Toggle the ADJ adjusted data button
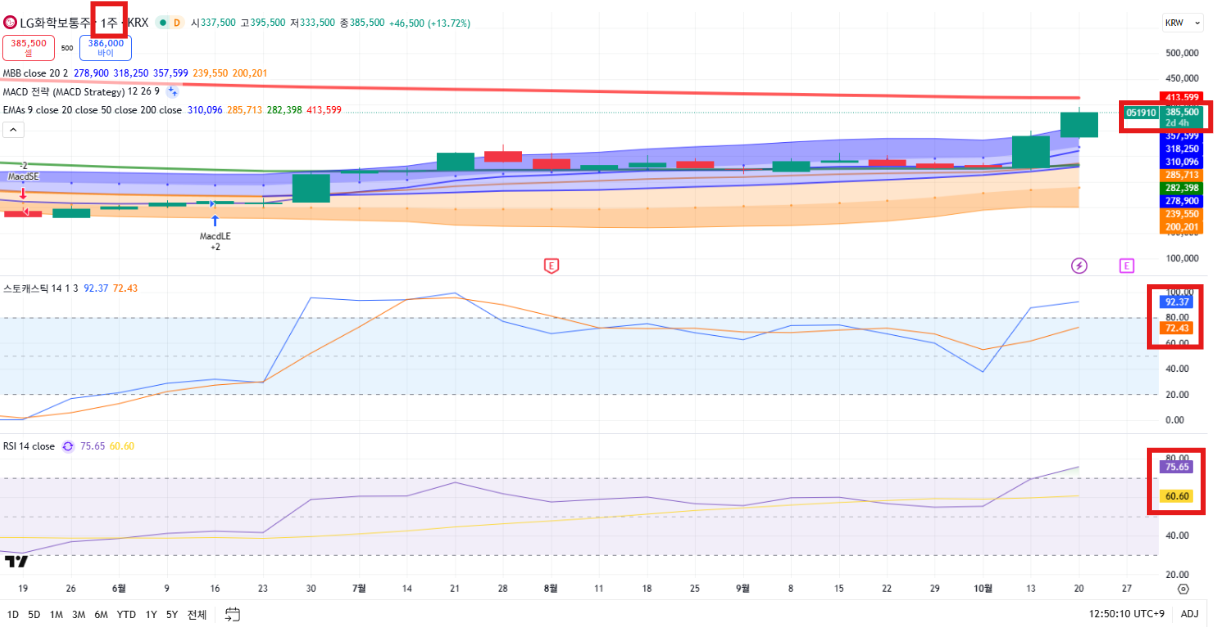 [x=1189, y=614]
